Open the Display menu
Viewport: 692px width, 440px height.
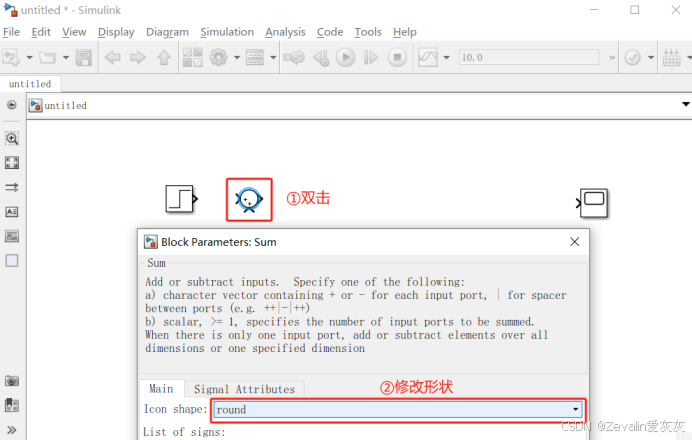(x=116, y=32)
